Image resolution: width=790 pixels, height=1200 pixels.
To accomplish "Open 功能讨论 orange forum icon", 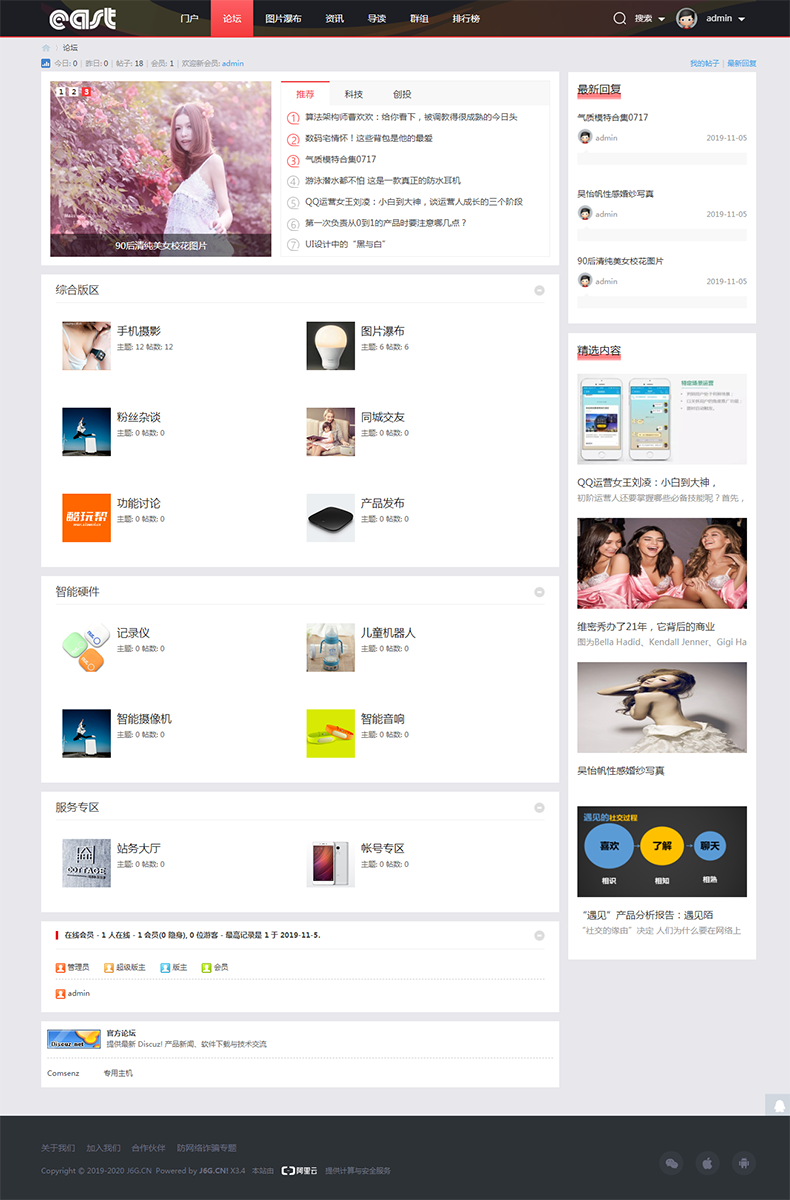I will click(86, 518).
